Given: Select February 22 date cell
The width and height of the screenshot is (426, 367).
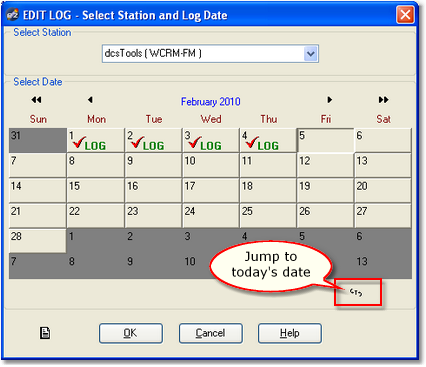Looking at the screenshot, I should (x=95, y=216).
